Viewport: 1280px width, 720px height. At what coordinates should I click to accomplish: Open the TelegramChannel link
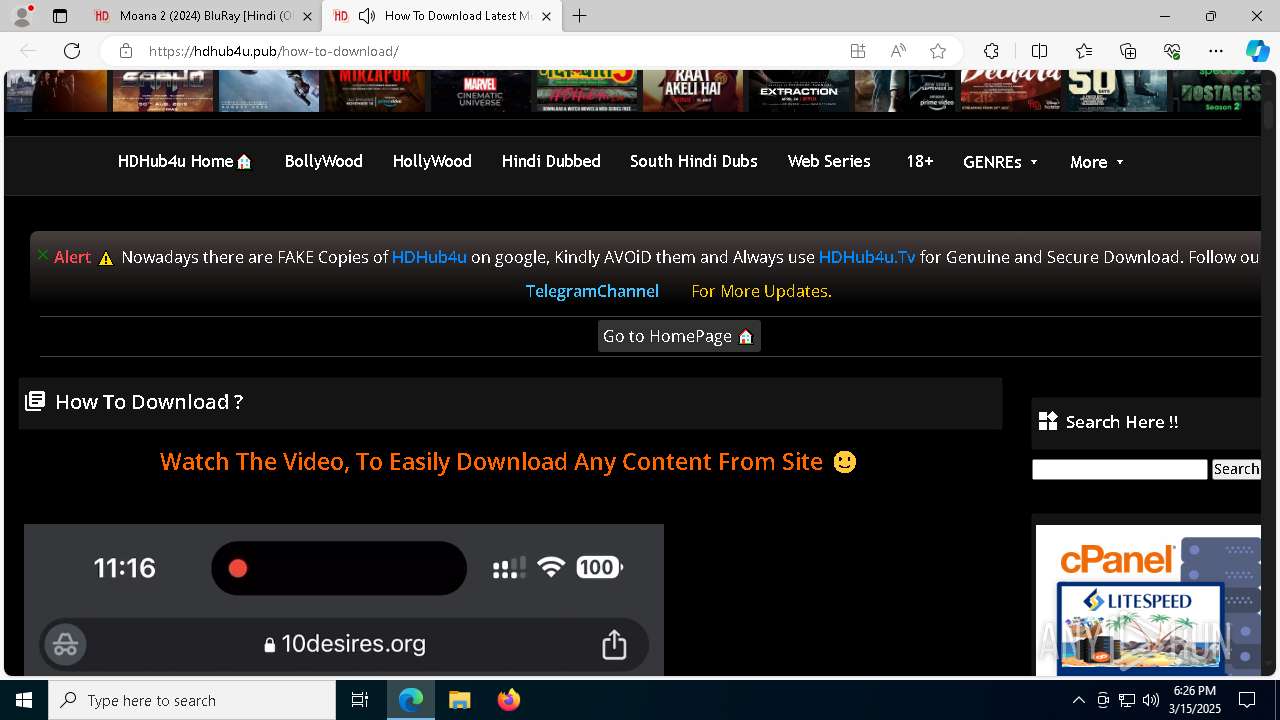[x=592, y=291]
